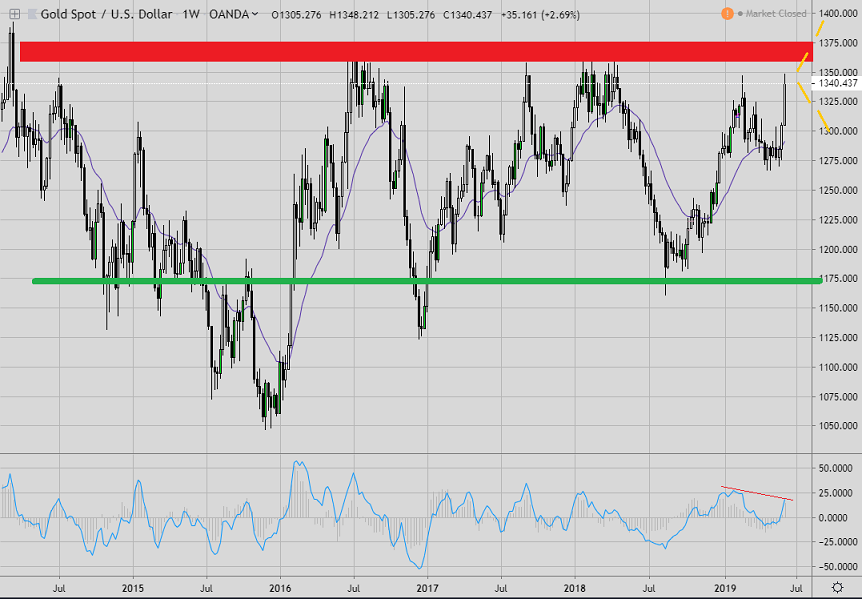Click the low value L1305.276
This screenshot has height=599, width=862.
tap(411, 15)
